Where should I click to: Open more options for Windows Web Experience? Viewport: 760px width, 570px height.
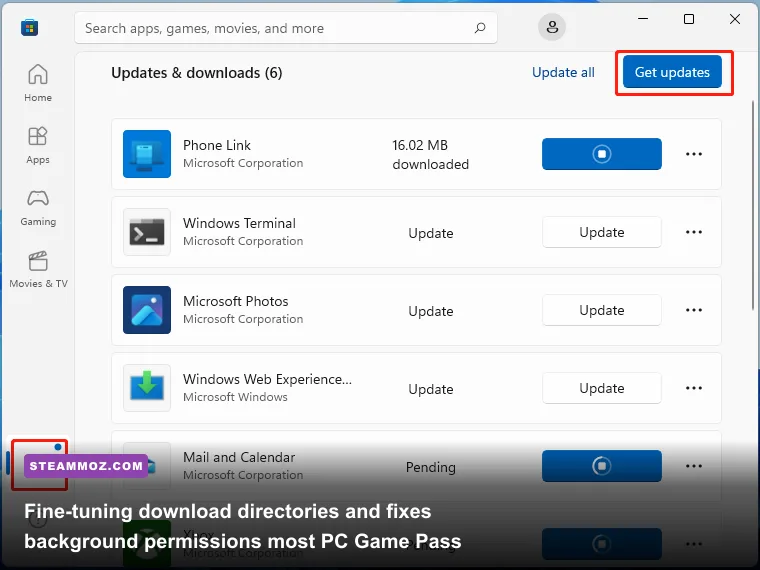(694, 388)
